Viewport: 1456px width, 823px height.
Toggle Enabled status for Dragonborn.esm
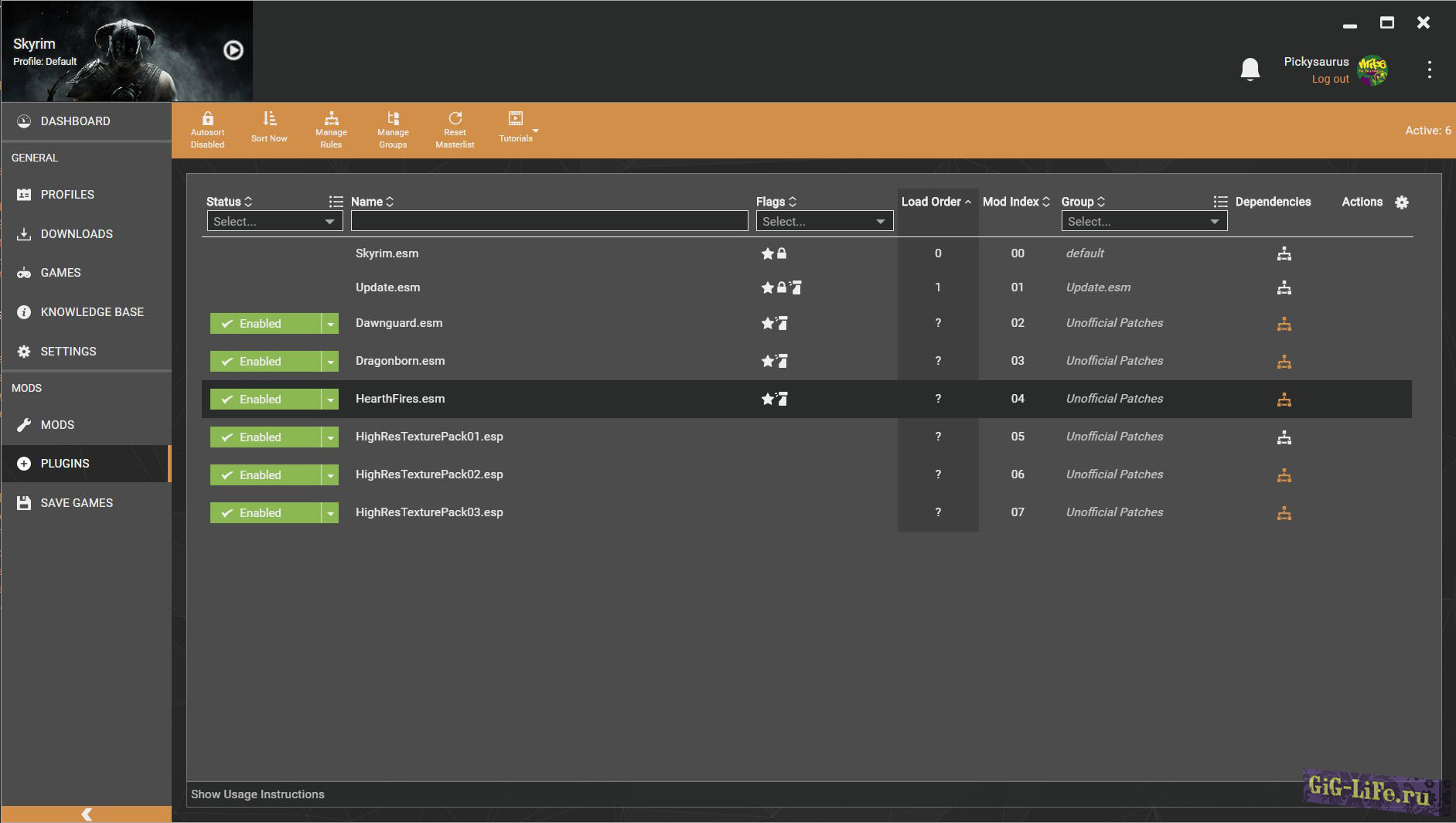[265, 361]
